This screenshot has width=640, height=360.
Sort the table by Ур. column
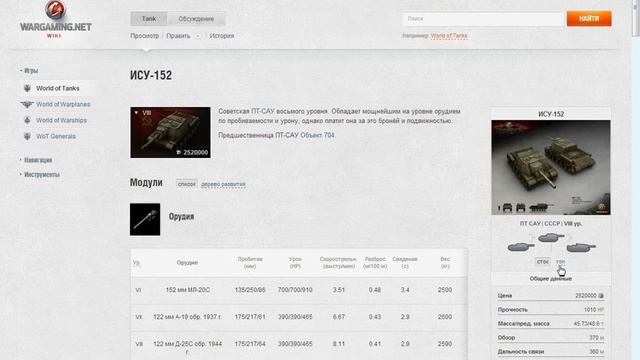coord(137,263)
